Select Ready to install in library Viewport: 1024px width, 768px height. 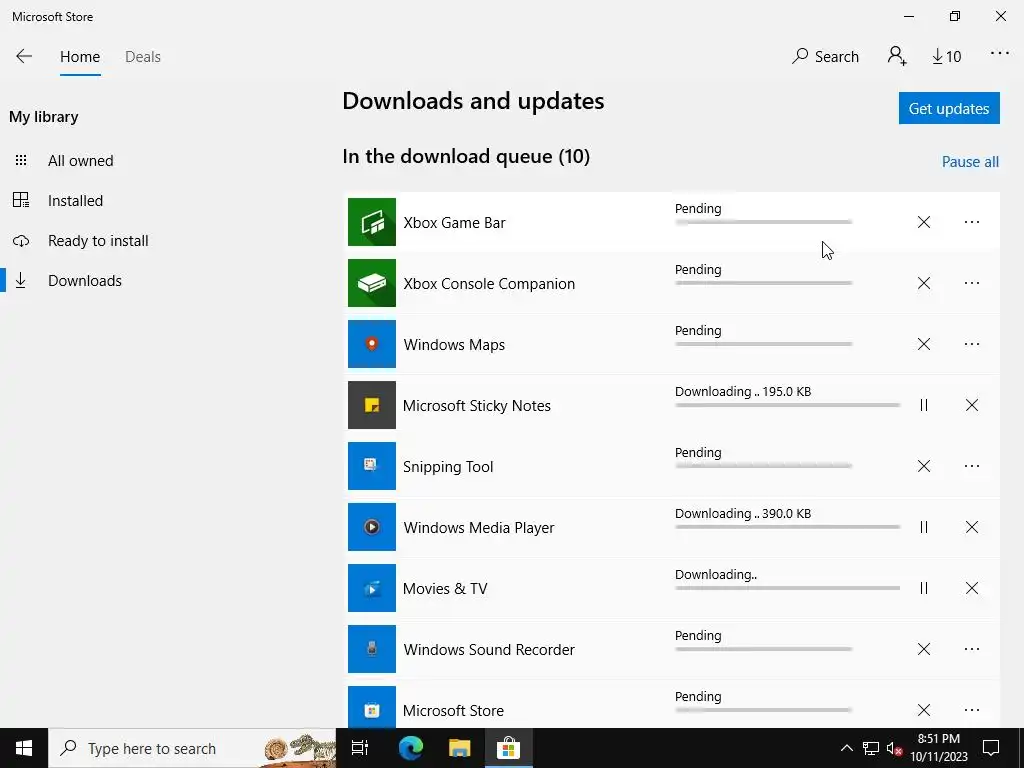point(98,241)
